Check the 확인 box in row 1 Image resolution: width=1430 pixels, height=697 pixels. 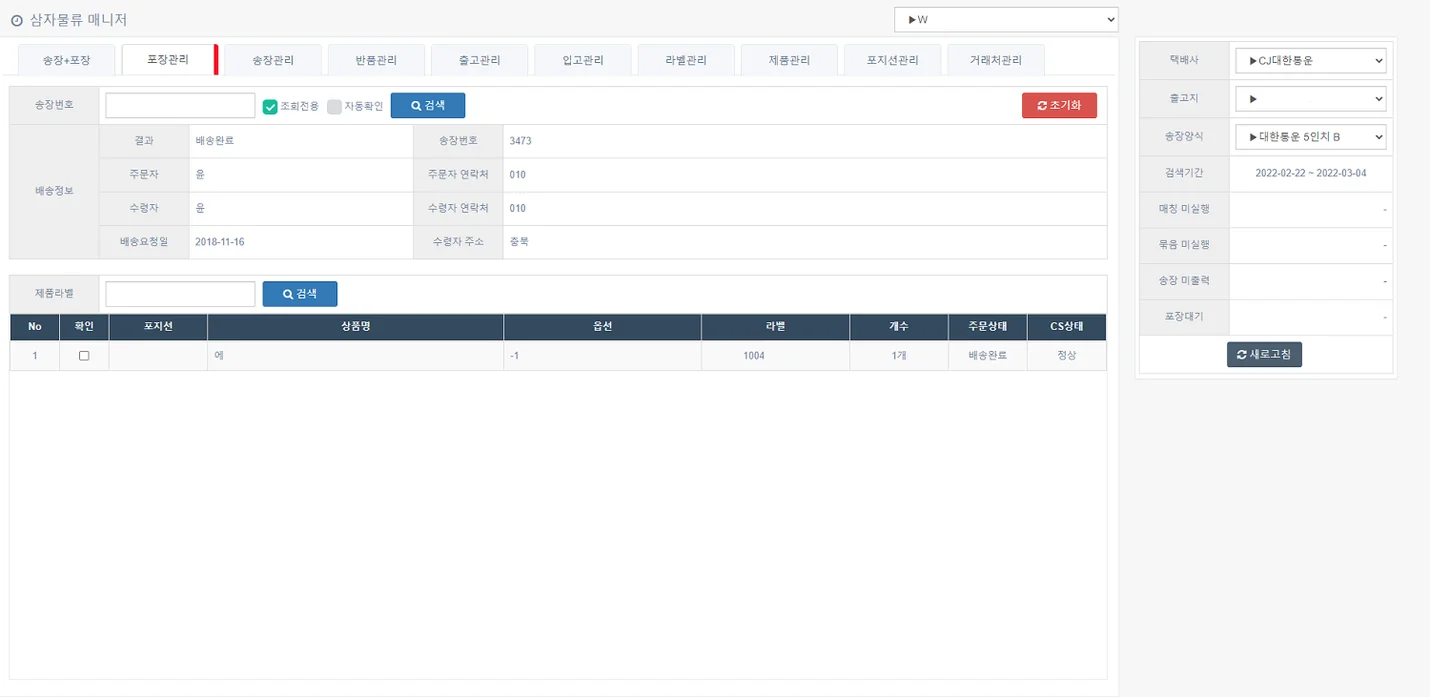click(x=84, y=356)
